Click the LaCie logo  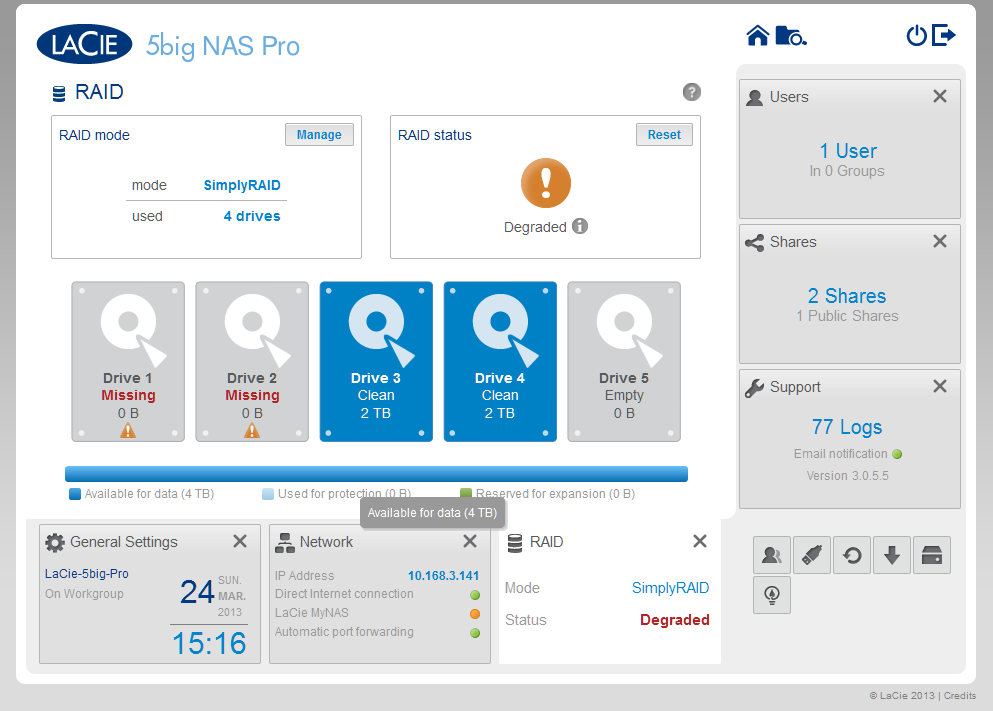pos(84,44)
